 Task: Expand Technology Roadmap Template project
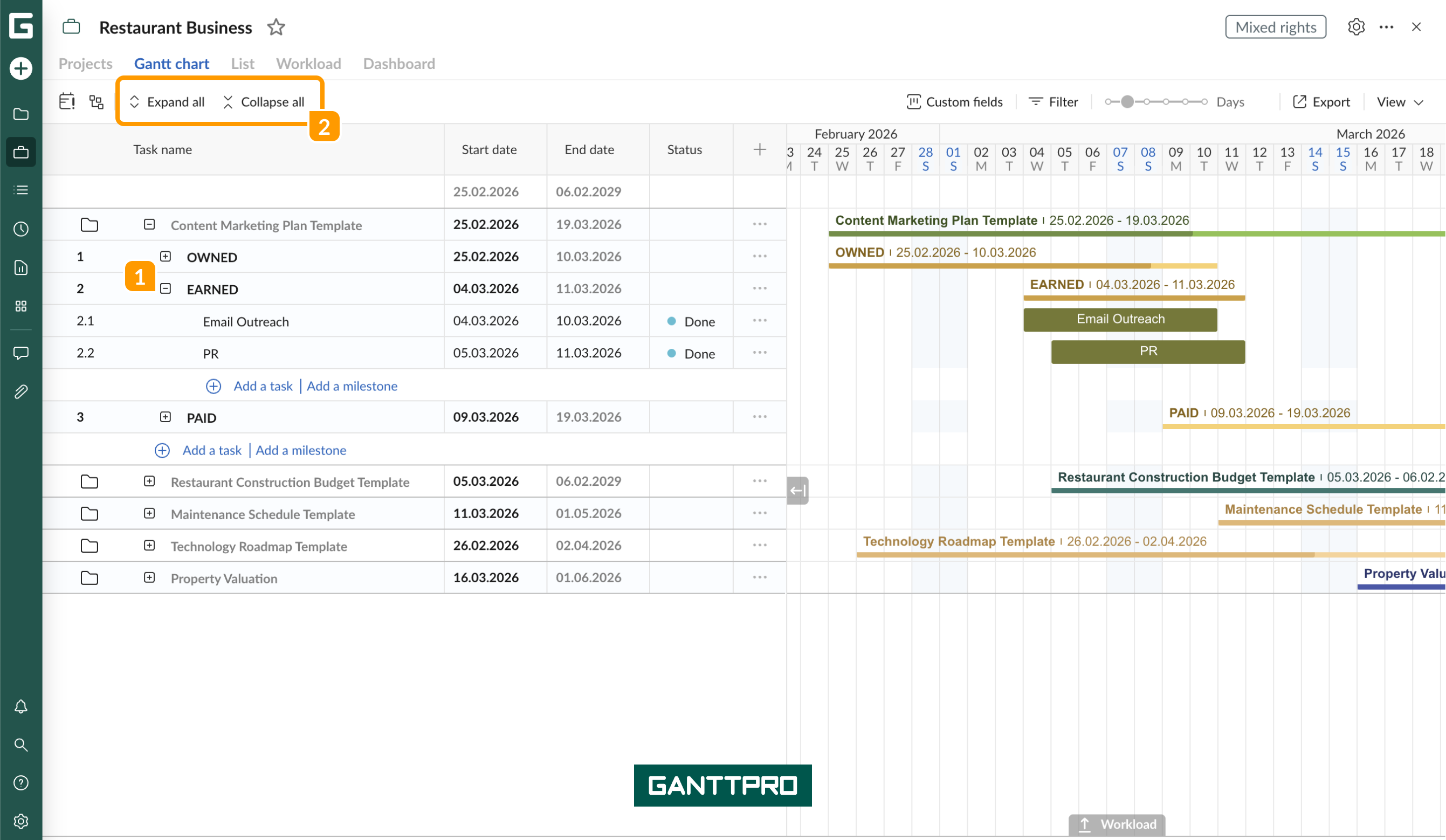coord(149,546)
